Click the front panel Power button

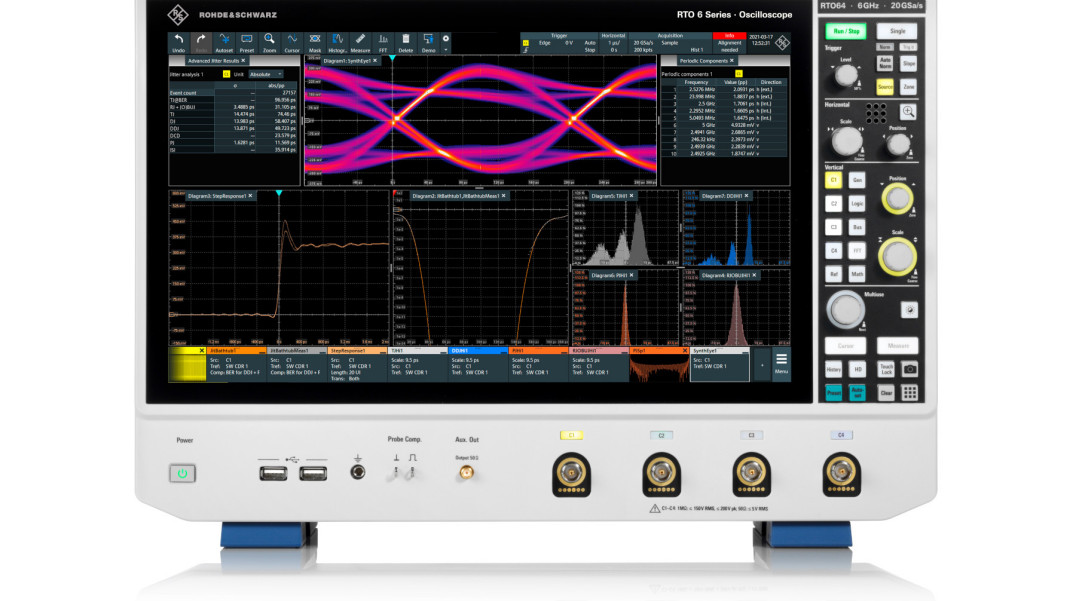point(182,473)
